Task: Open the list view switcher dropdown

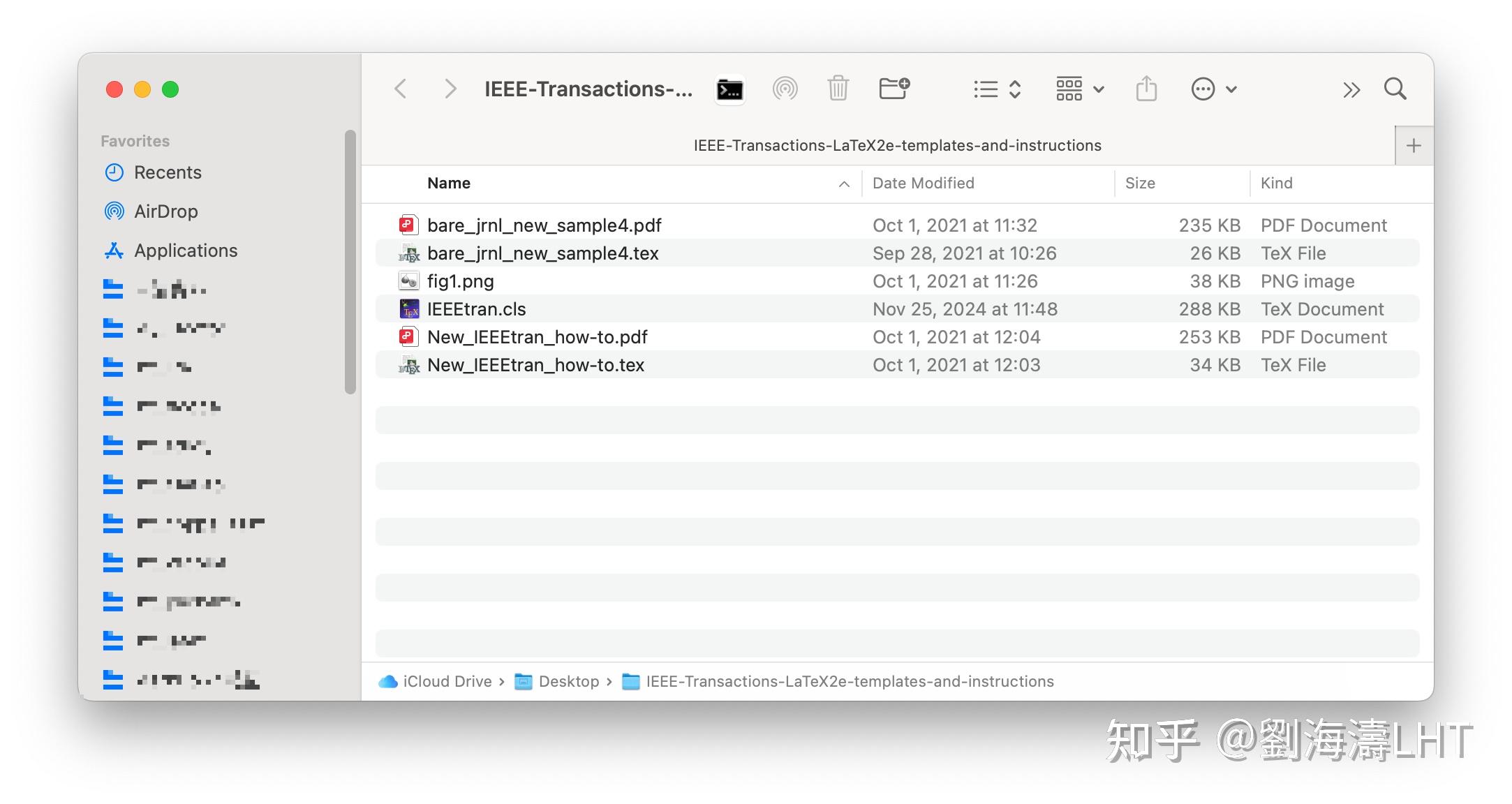Action: coord(997,89)
